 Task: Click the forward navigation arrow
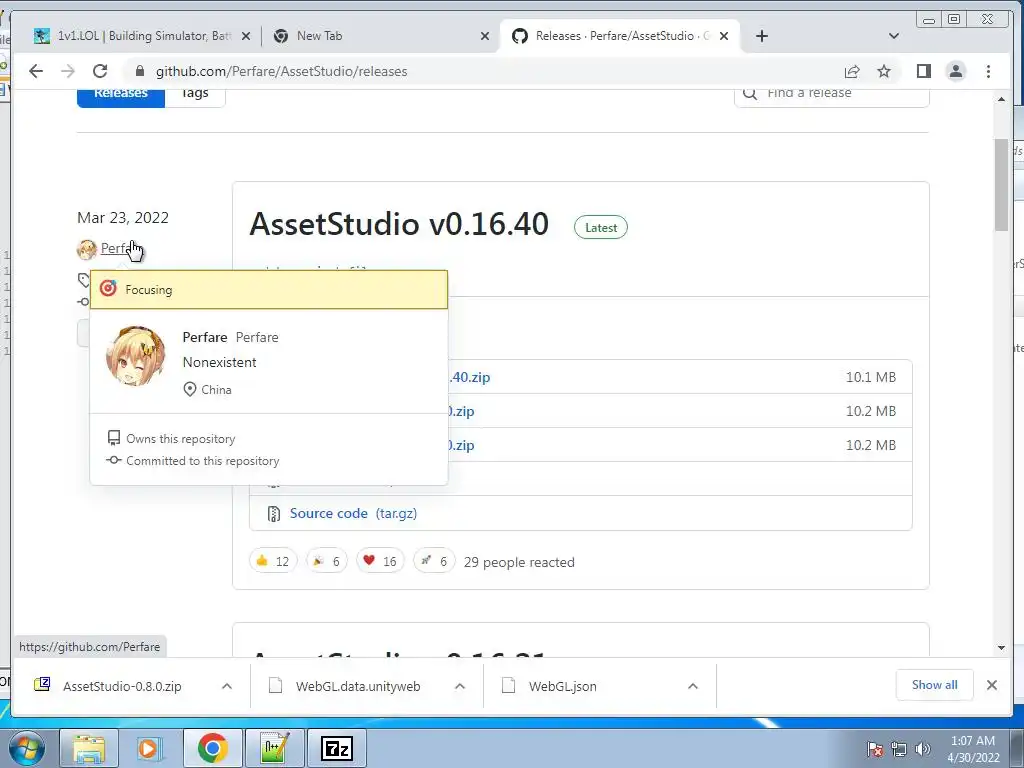68,71
